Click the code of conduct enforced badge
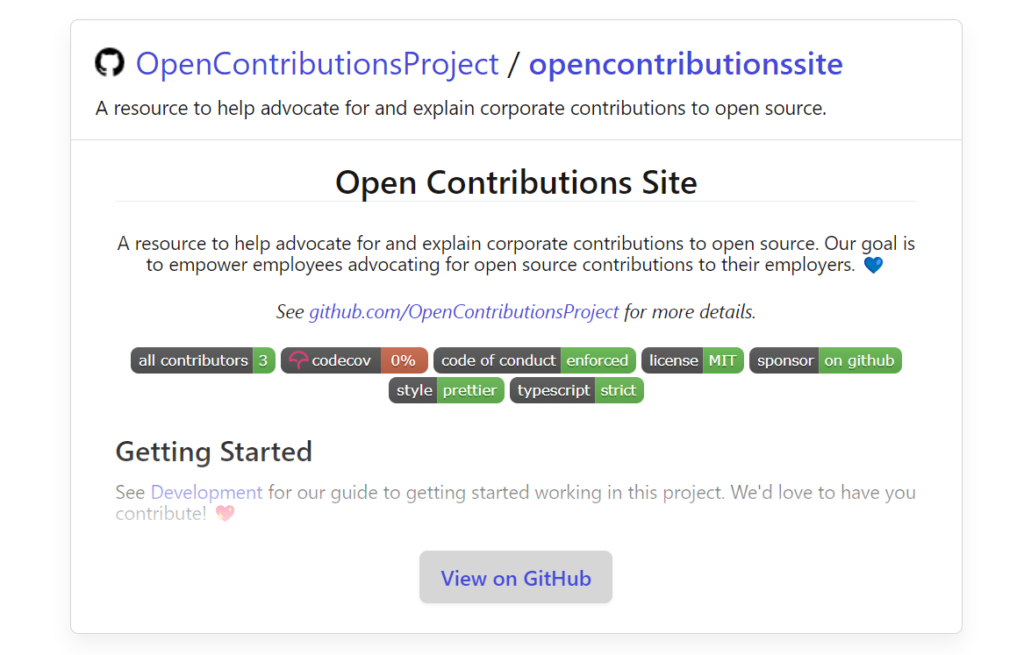This screenshot has width=1024, height=655. coord(534,361)
